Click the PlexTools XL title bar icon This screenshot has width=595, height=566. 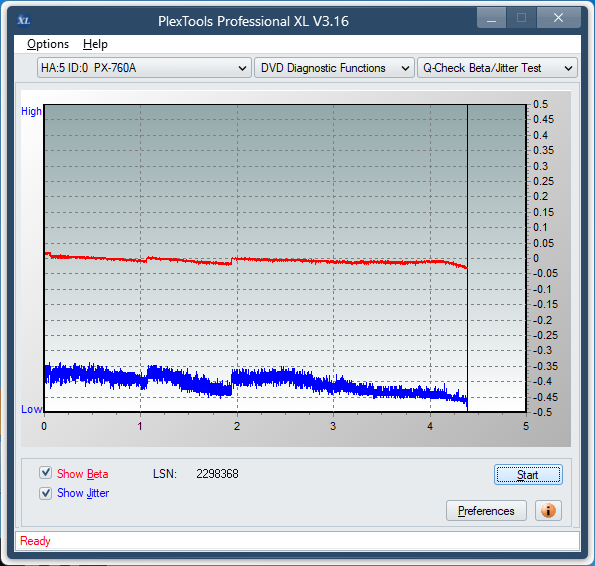pyautogui.click(x=24, y=20)
